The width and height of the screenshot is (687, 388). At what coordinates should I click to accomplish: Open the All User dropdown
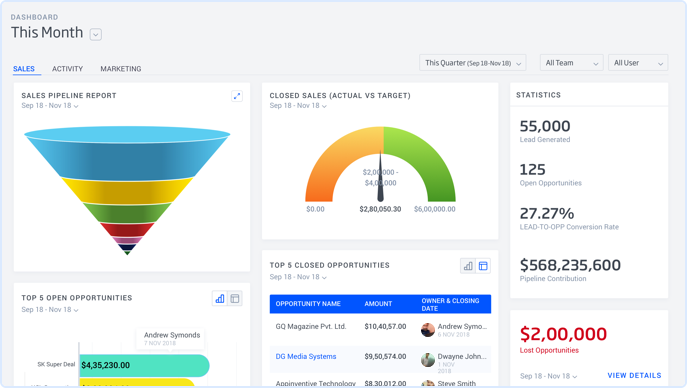pyautogui.click(x=638, y=63)
